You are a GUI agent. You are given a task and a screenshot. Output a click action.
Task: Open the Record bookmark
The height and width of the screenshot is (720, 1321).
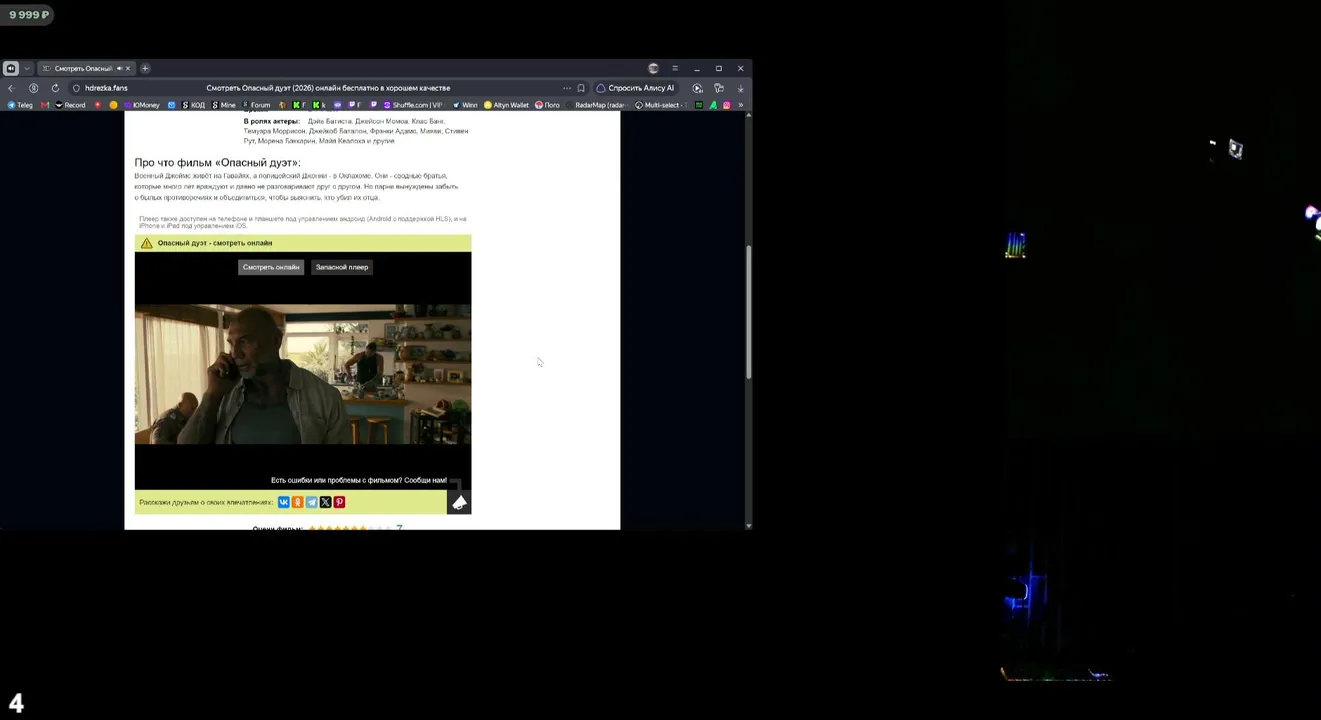click(70, 105)
